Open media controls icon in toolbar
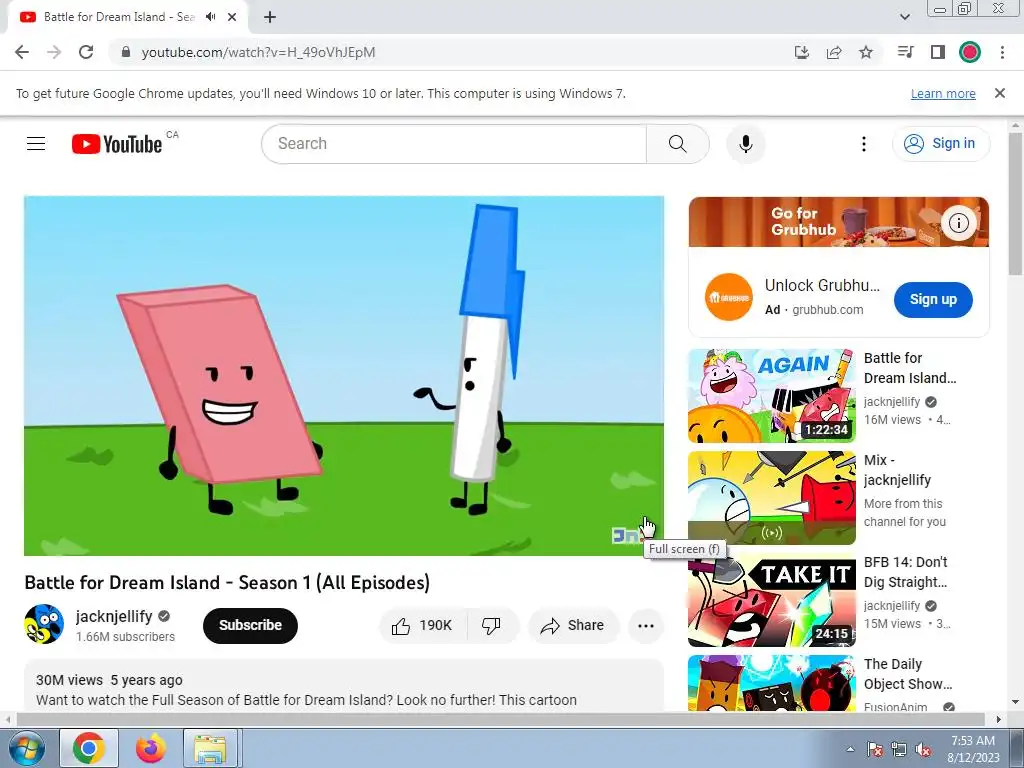Screen dimensions: 1024x768 tap(906, 52)
